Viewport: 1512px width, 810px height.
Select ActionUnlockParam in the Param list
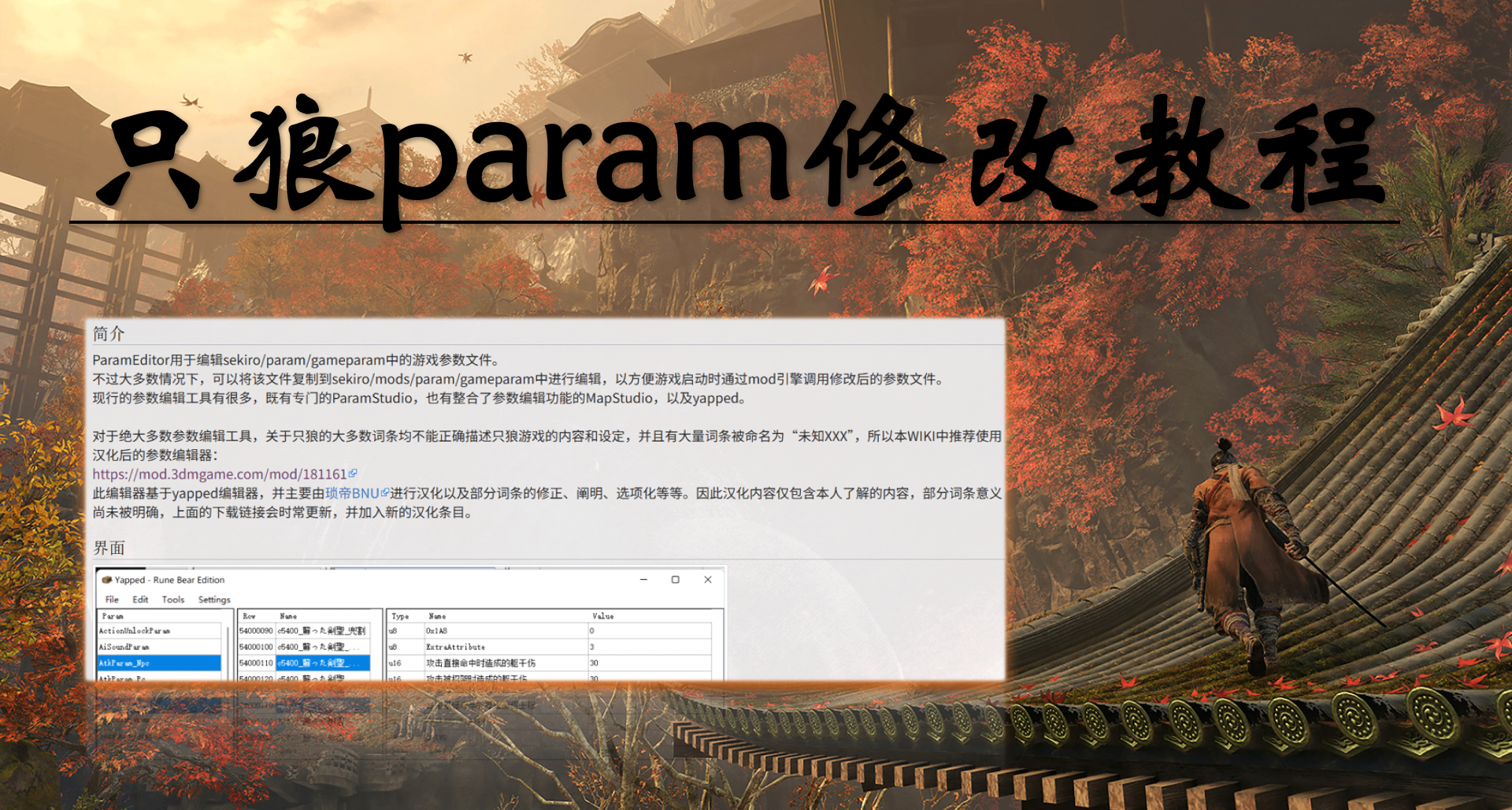(x=159, y=631)
